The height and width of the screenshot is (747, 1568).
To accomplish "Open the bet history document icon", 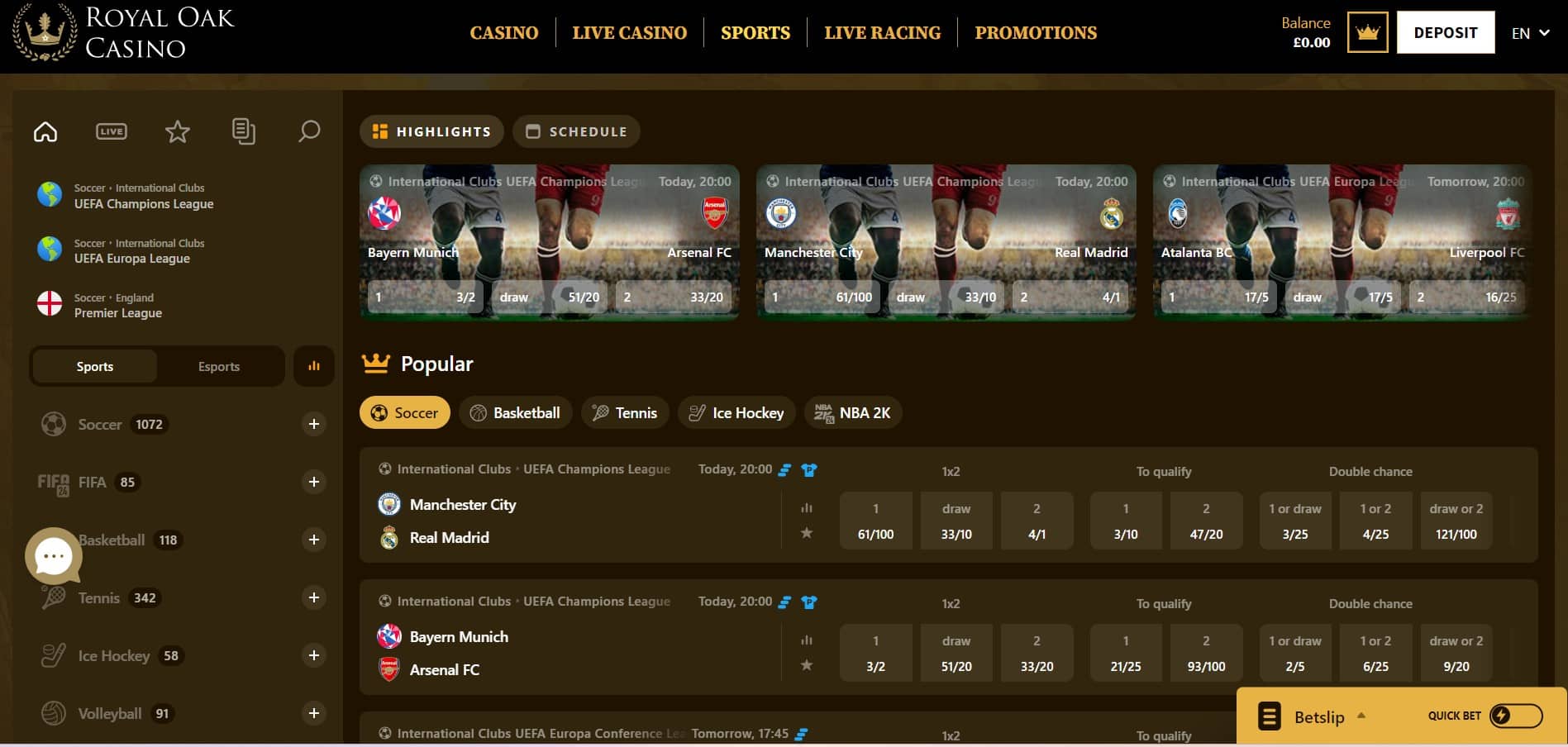I will pos(244,131).
